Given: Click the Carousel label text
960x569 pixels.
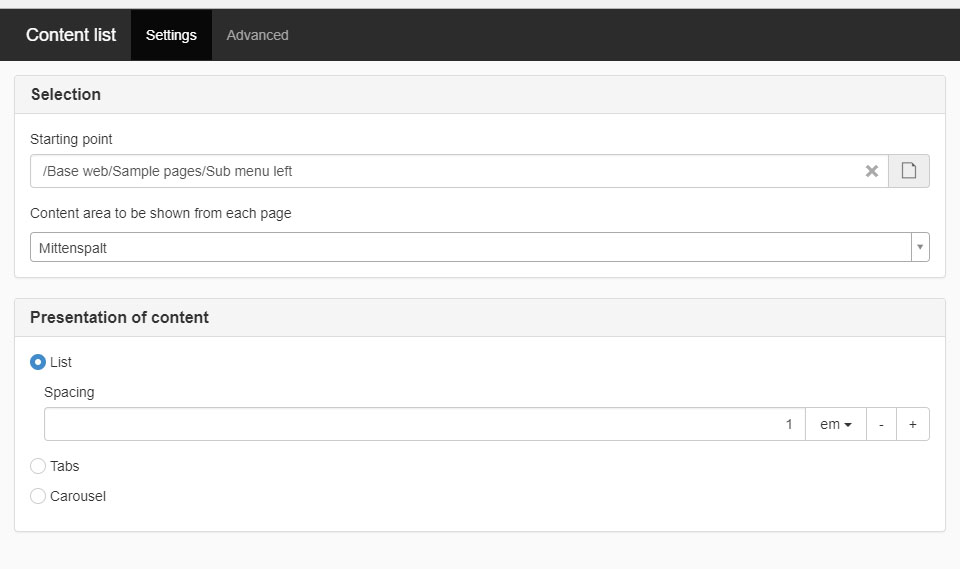Looking at the screenshot, I should click(78, 496).
